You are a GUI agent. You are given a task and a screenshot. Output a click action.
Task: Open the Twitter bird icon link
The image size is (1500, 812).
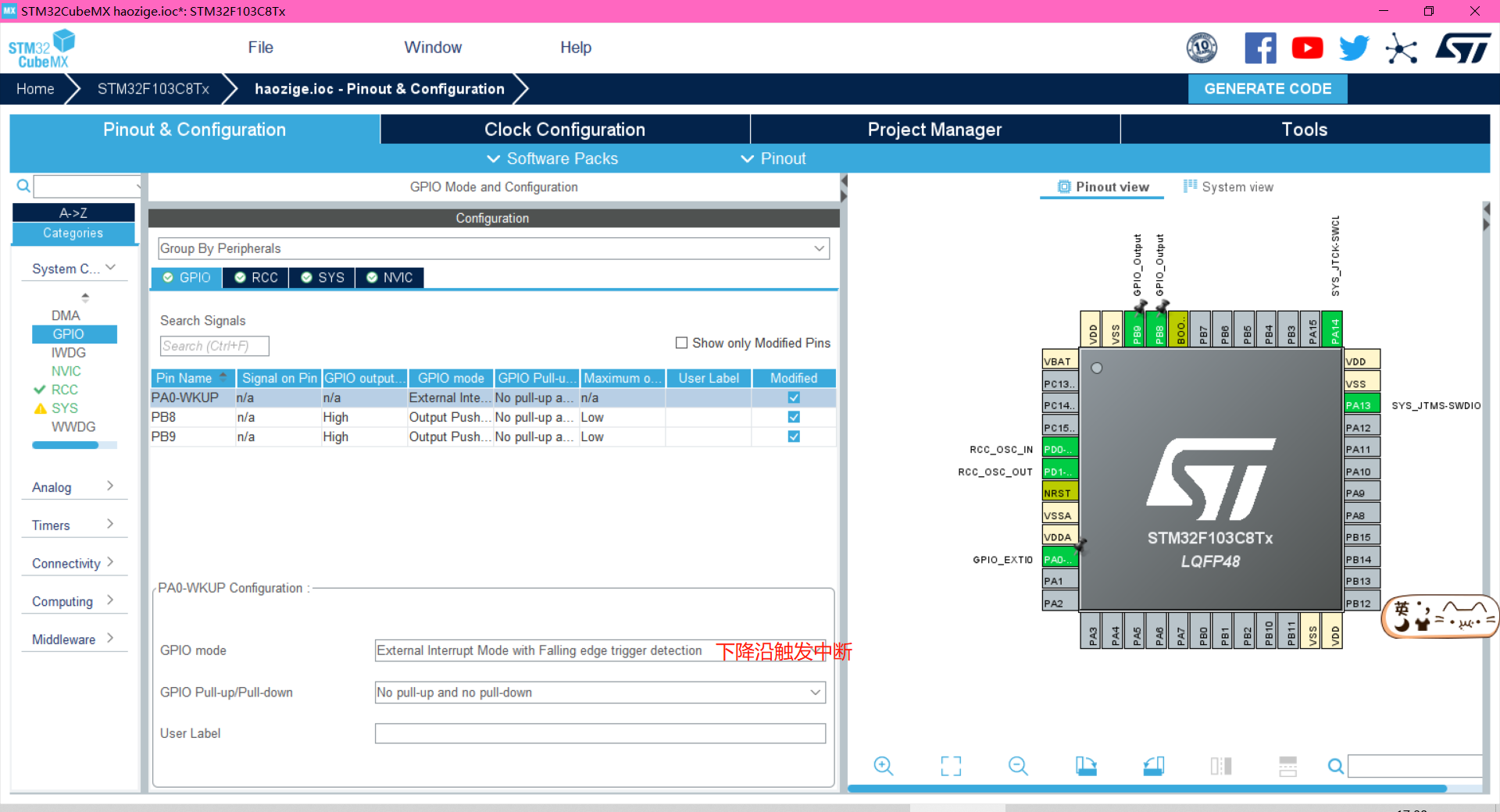coord(1354,48)
